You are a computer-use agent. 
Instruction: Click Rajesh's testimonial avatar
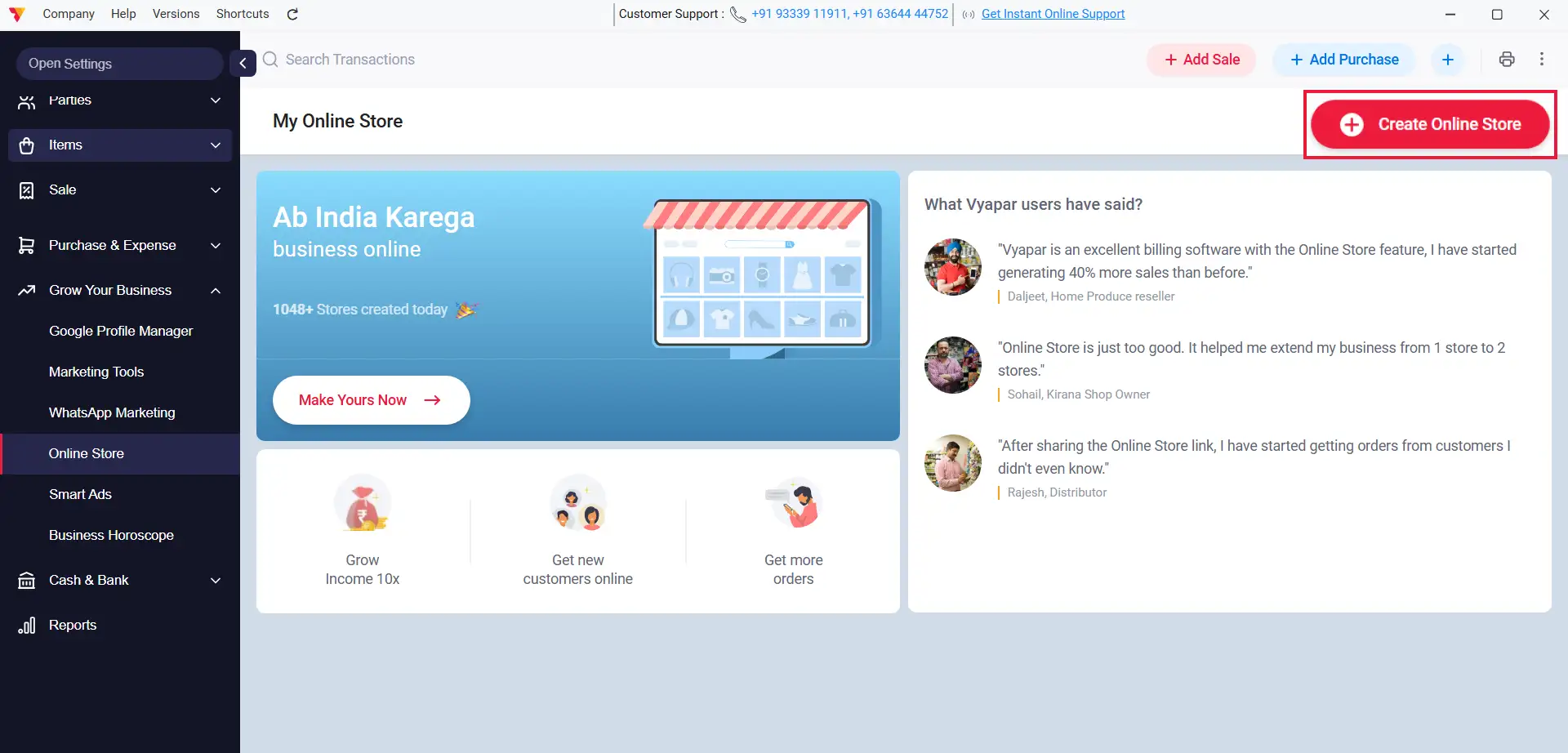point(953,463)
